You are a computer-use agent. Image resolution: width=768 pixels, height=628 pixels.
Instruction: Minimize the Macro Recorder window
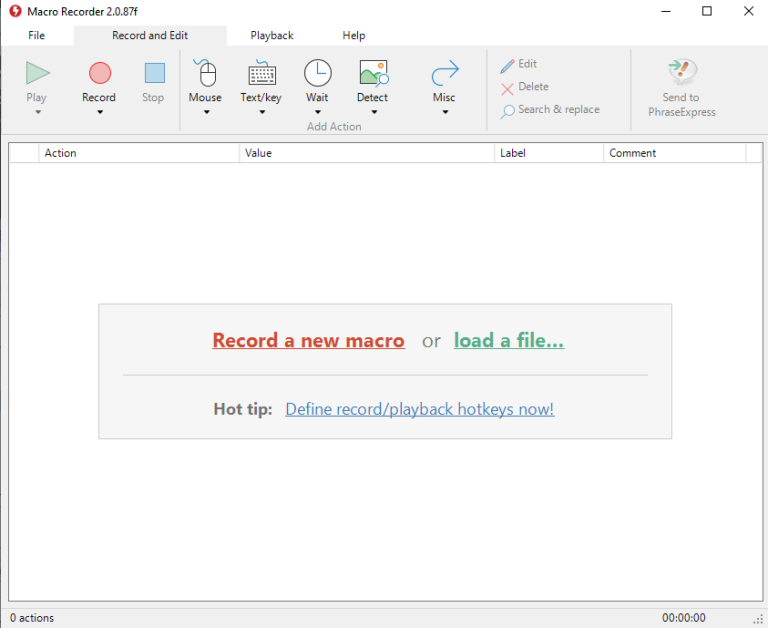(x=666, y=11)
